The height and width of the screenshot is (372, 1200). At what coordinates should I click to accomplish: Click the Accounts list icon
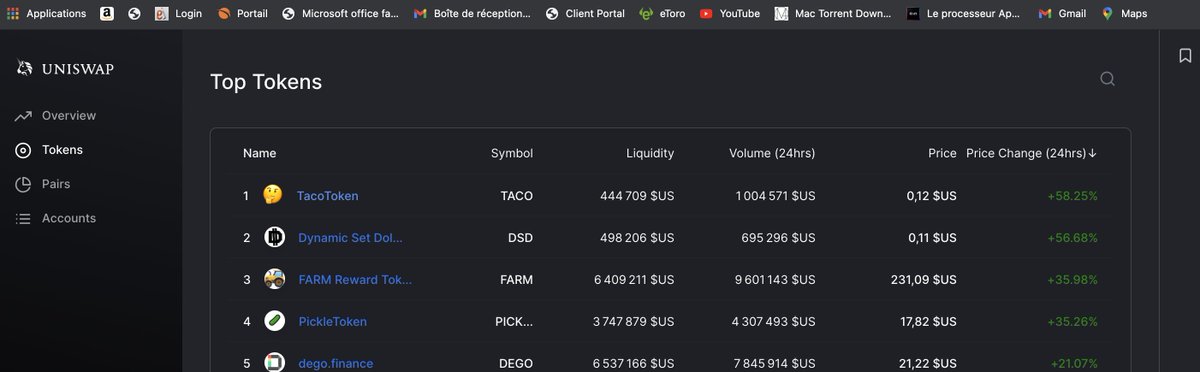click(24, 218)
